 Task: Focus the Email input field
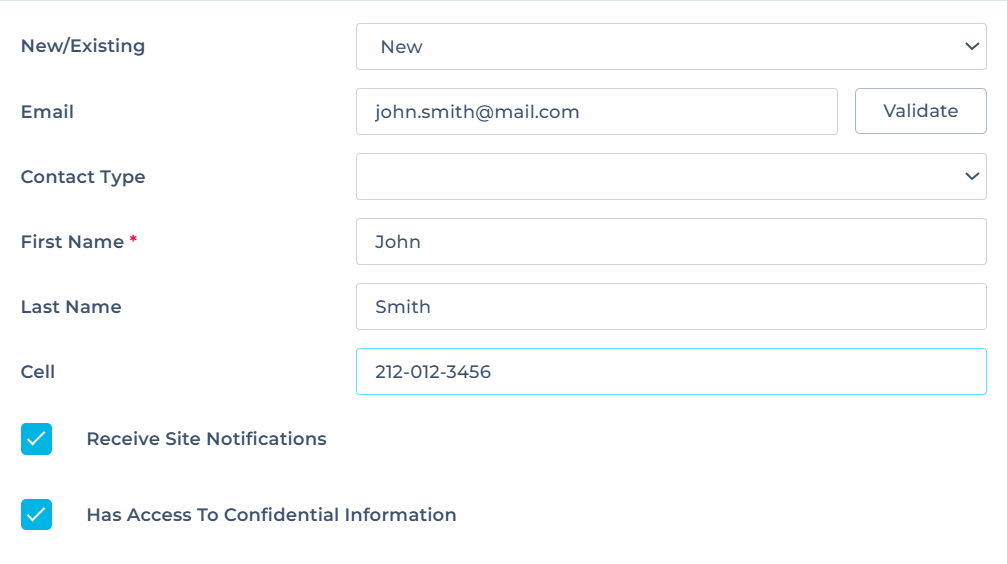pyautogui.click(x=596, y=112)
